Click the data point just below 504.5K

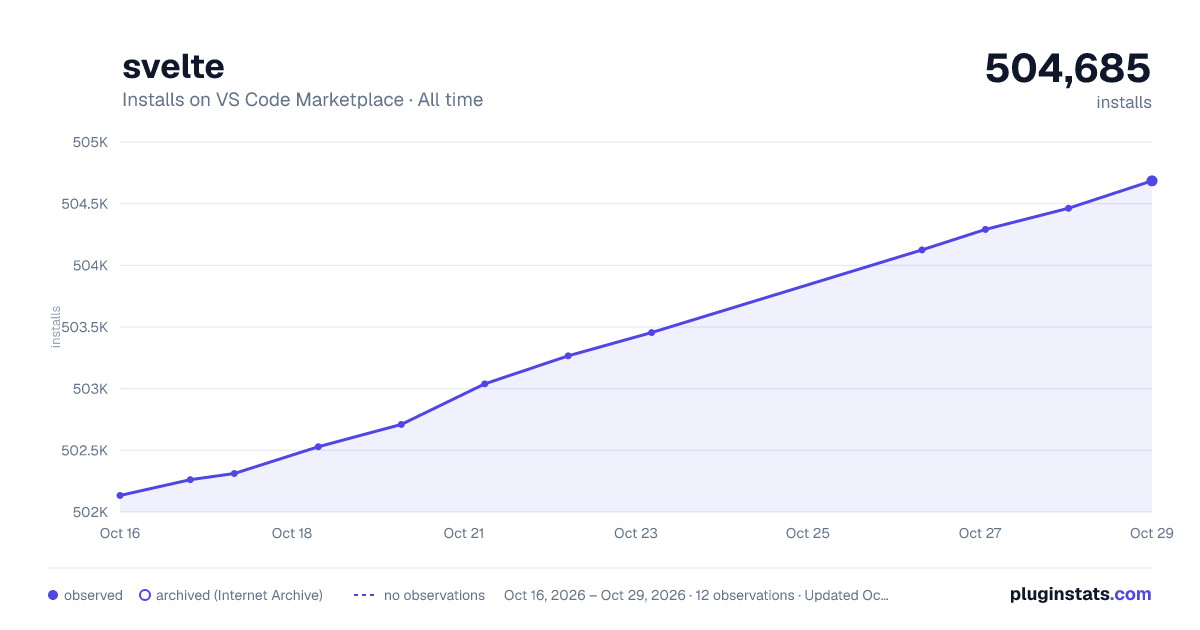[1068, 208]
